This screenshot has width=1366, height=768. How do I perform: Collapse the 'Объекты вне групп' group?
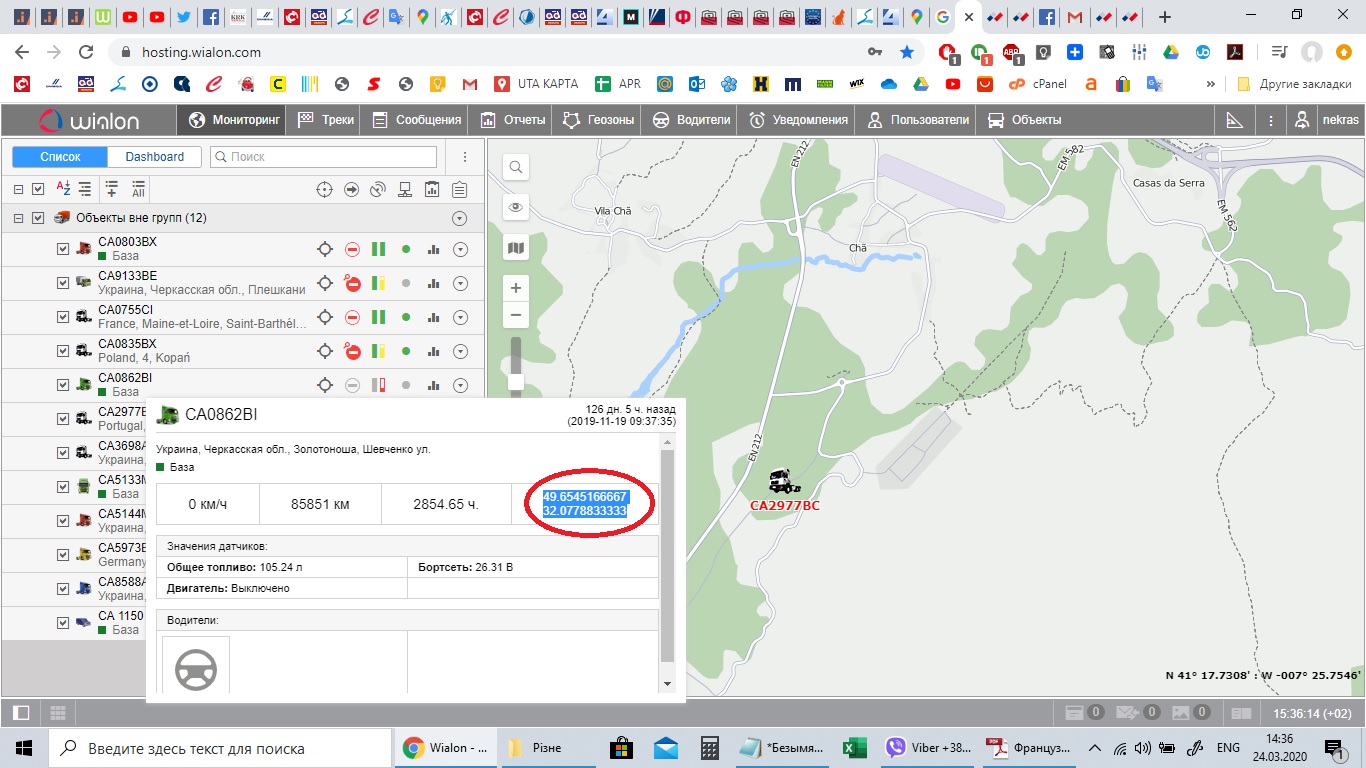18,218
